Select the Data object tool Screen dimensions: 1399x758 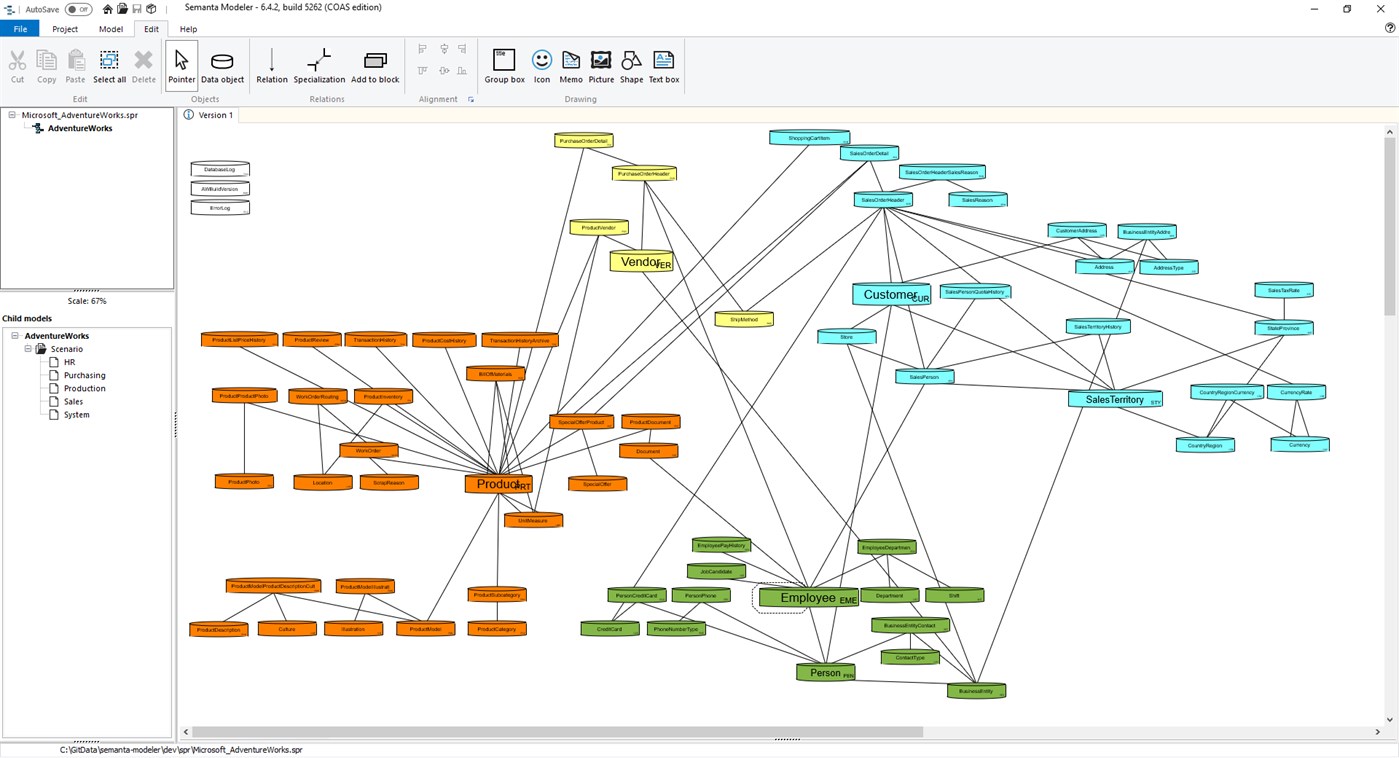click(x=221, y=66)
